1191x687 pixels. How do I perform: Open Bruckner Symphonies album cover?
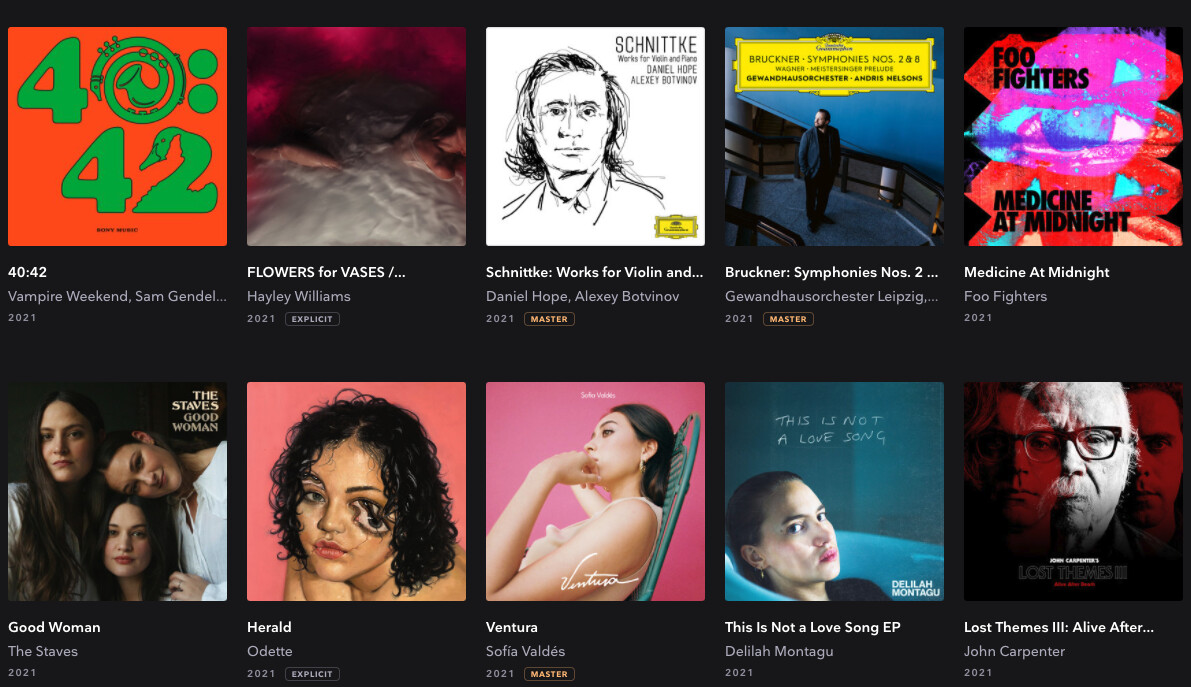coord(834,137)
